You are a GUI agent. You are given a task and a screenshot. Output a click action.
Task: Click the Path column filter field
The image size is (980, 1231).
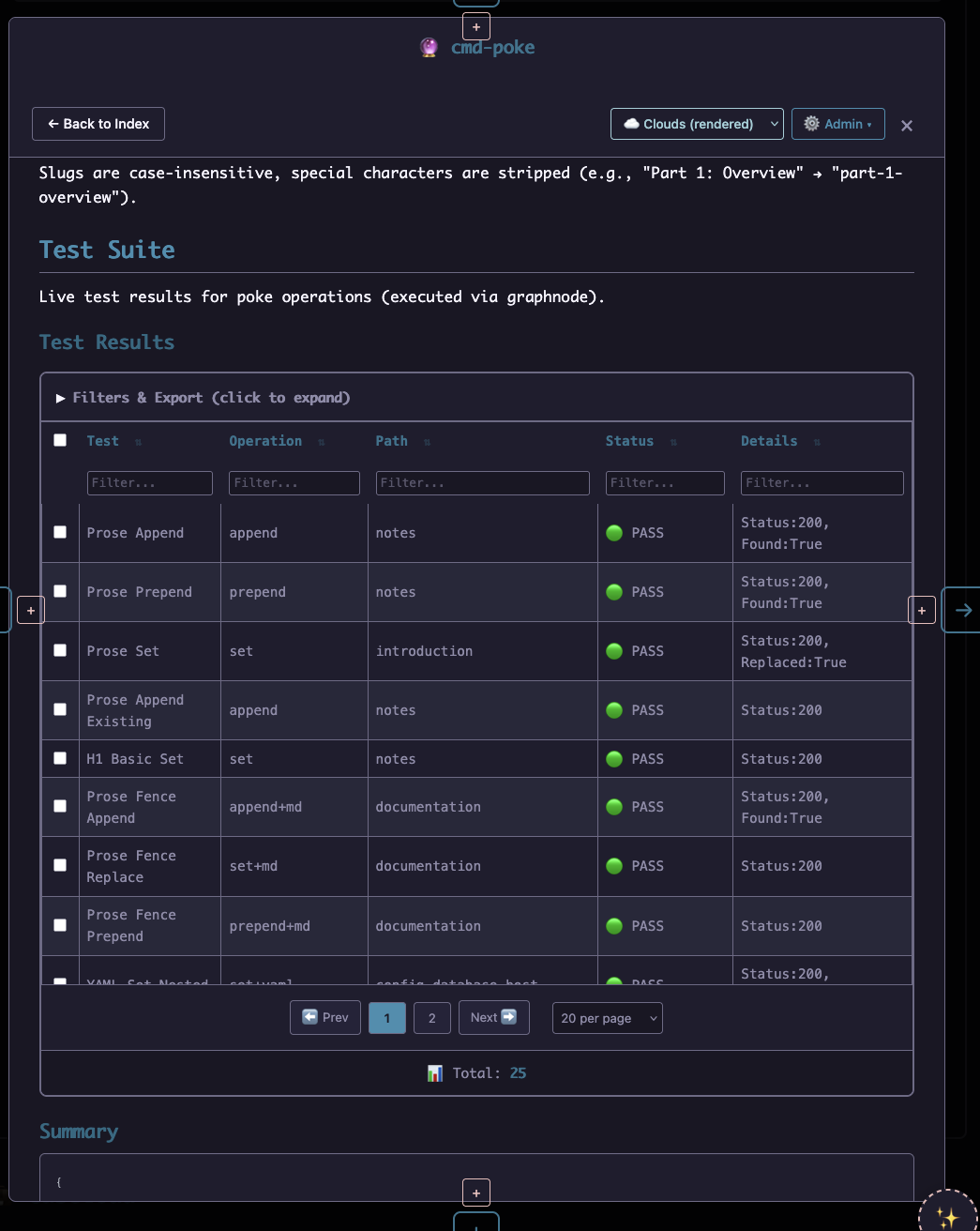(x=482, y=483)
